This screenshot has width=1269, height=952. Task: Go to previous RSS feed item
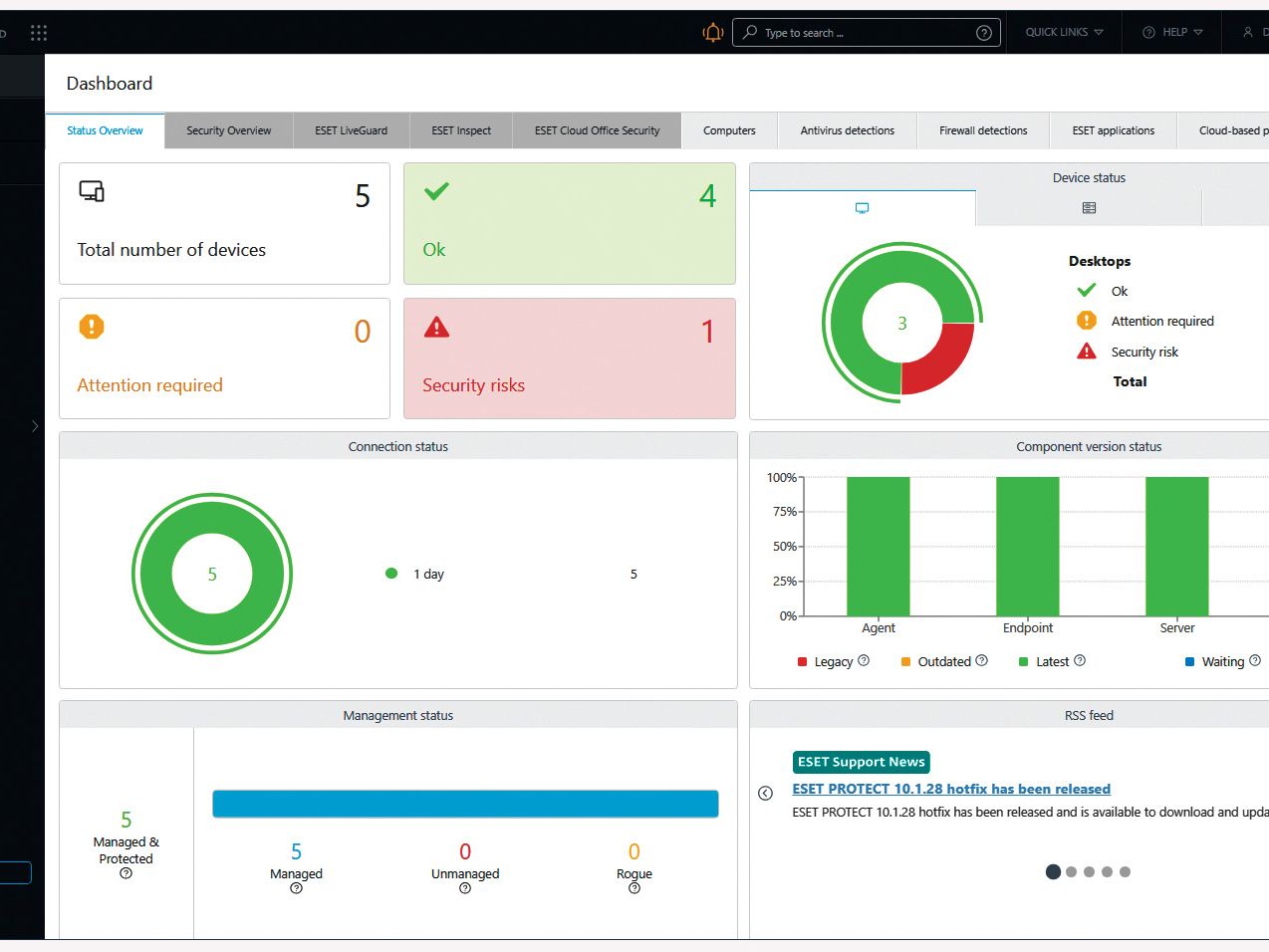click(x=765, y=794)
